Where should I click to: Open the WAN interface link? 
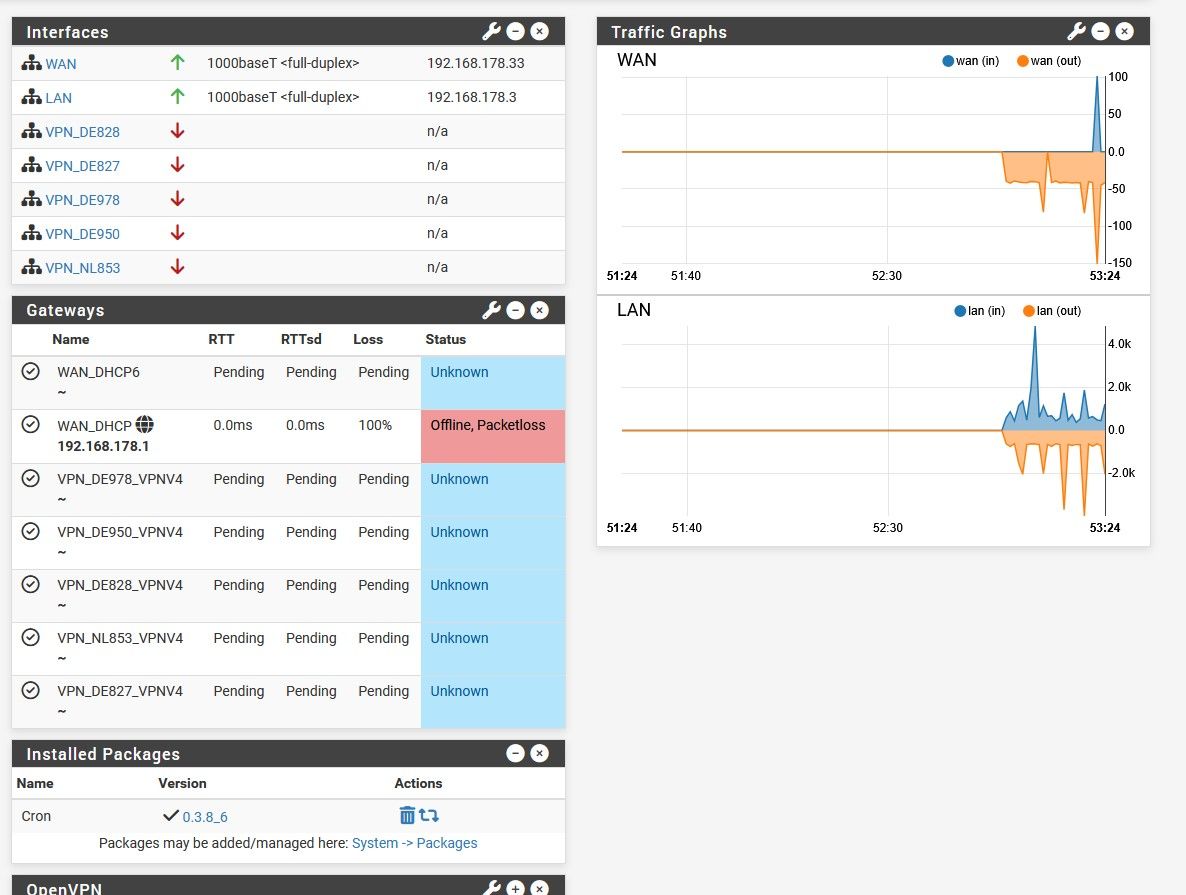[60, 64]
